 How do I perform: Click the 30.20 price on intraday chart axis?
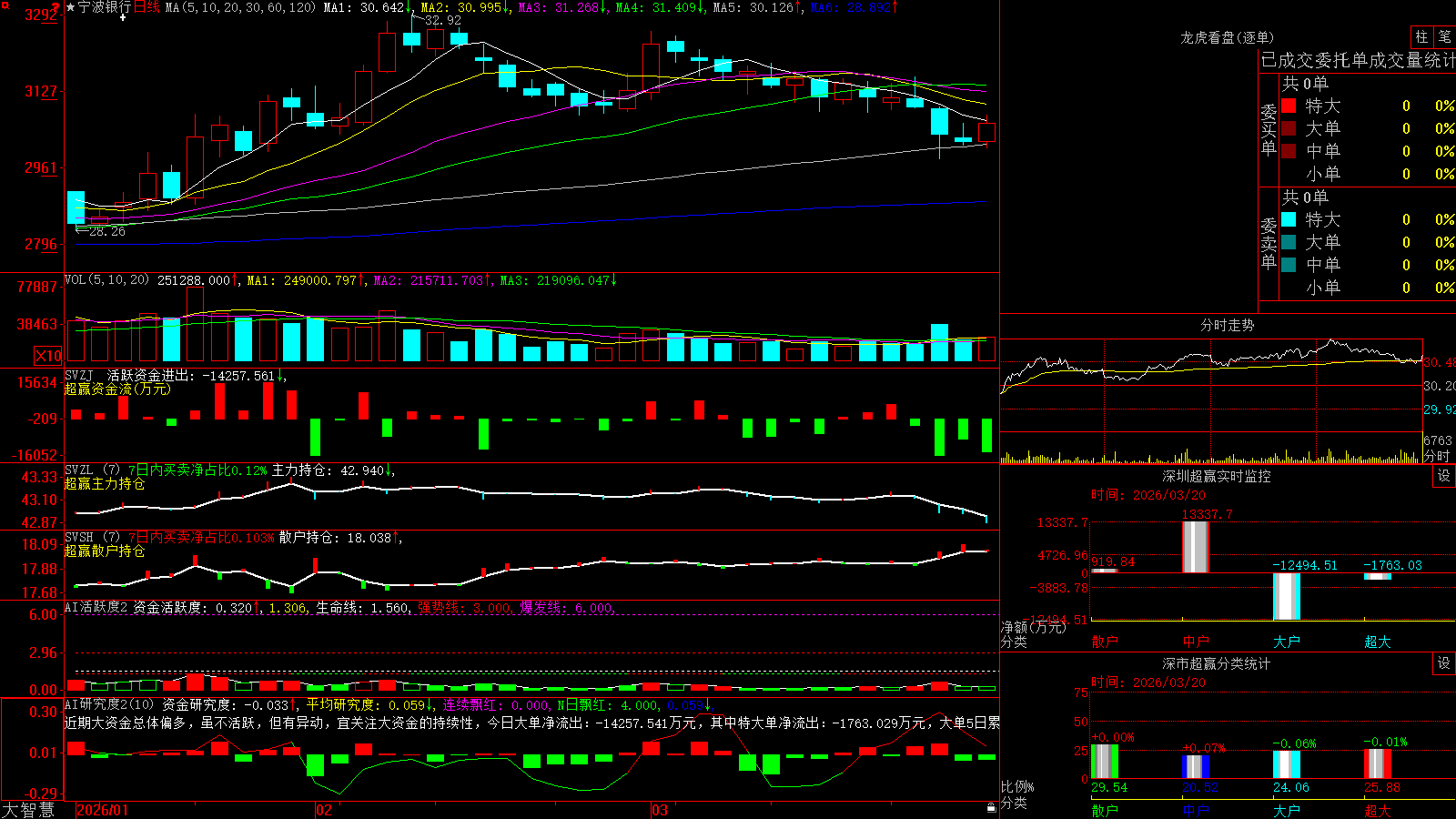[x=1440, y=386]
